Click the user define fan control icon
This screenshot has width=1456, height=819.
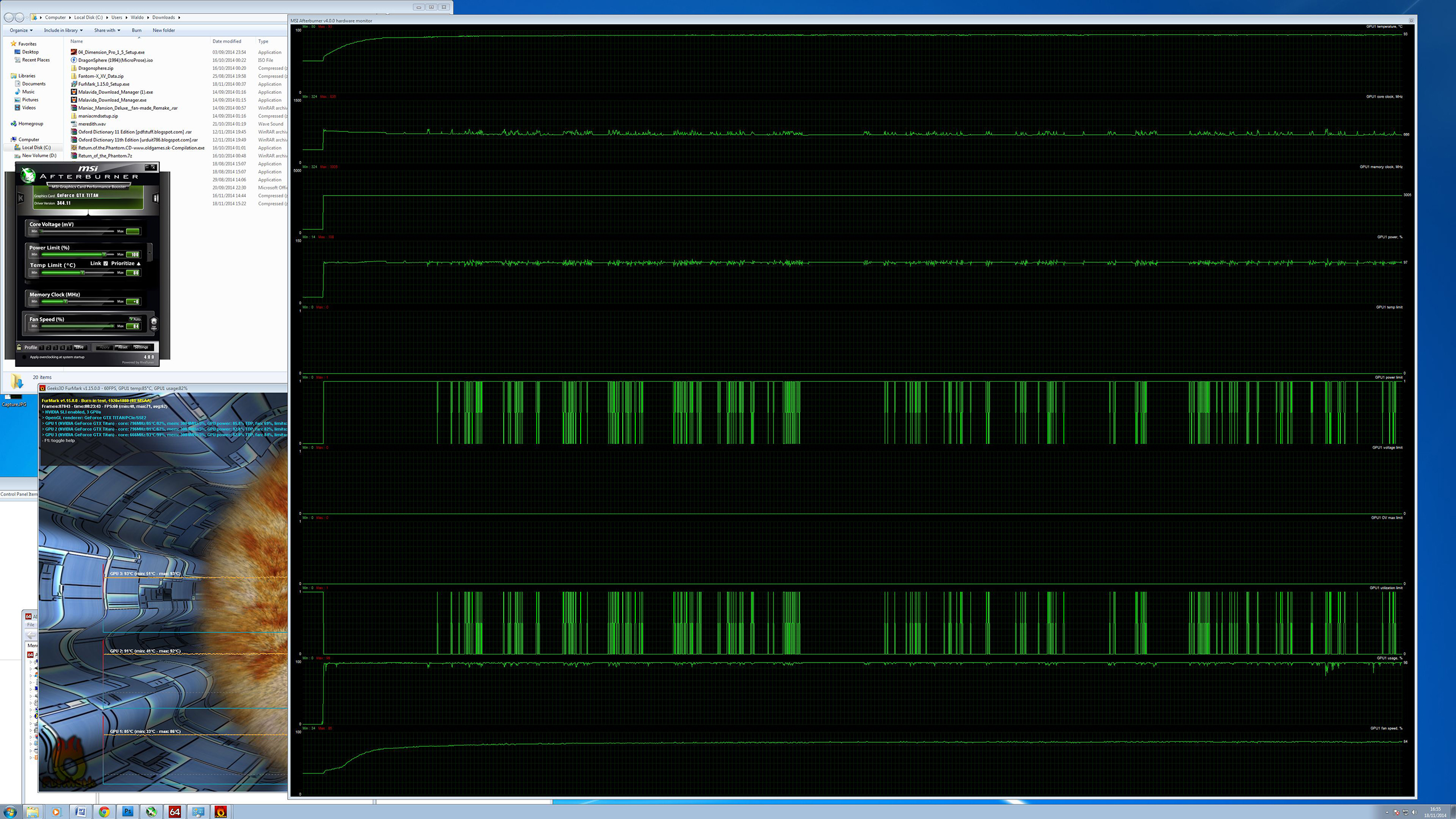tap(154, 324)
